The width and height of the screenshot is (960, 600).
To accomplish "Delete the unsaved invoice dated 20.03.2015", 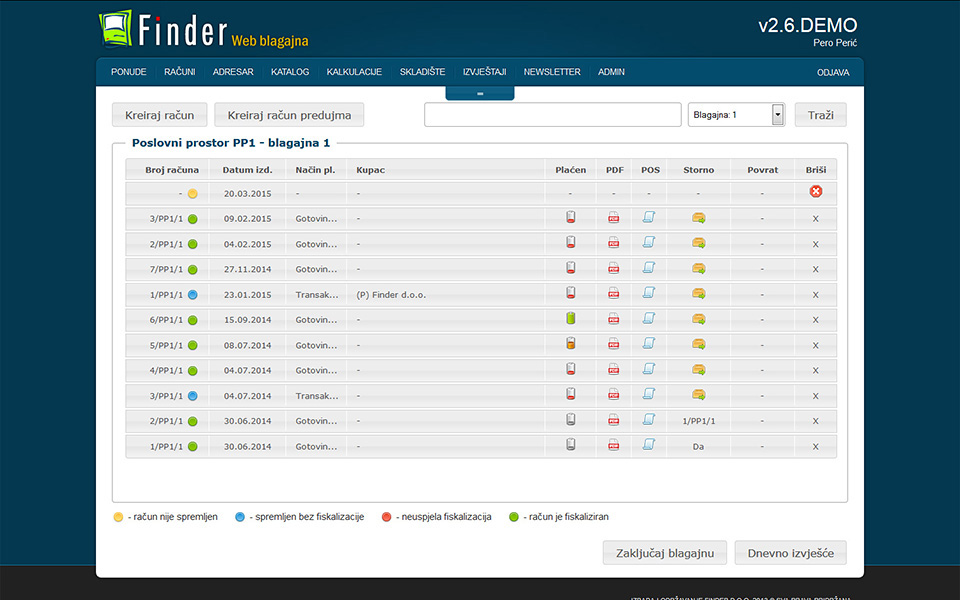I will point(815,192).
